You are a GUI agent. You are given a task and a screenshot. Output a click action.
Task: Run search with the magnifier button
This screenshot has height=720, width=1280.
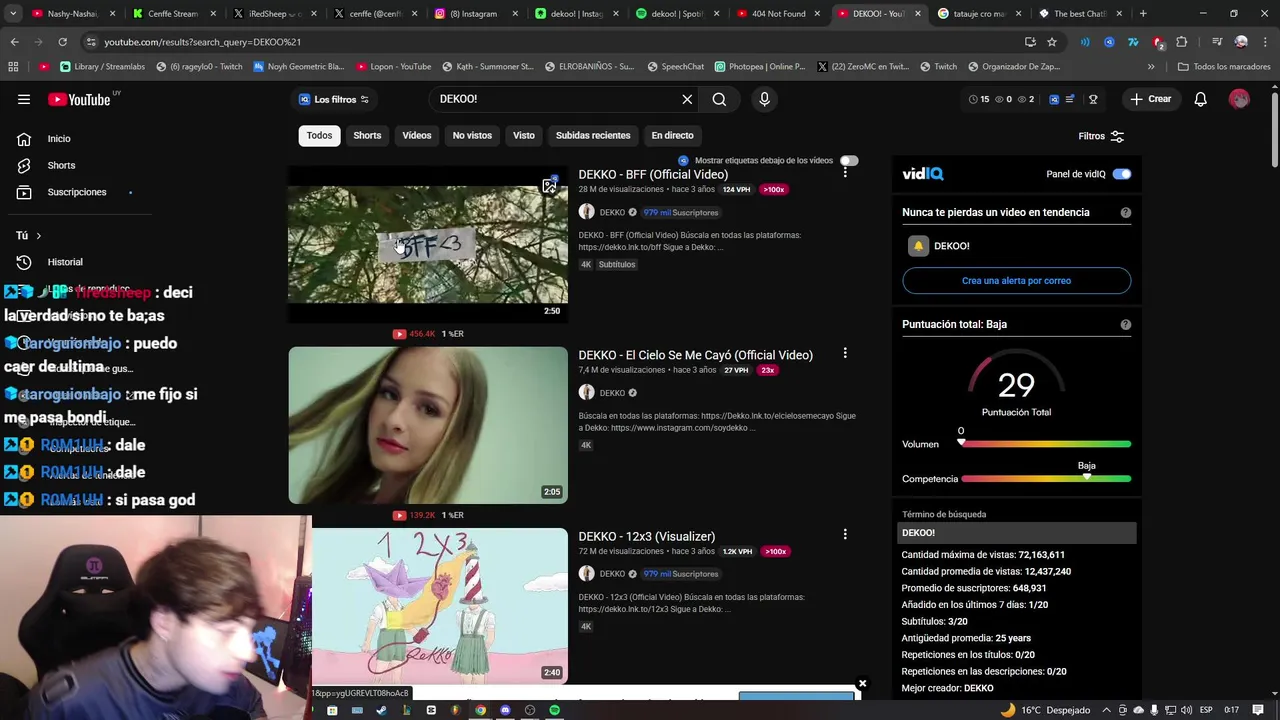[x=719, y=99]
